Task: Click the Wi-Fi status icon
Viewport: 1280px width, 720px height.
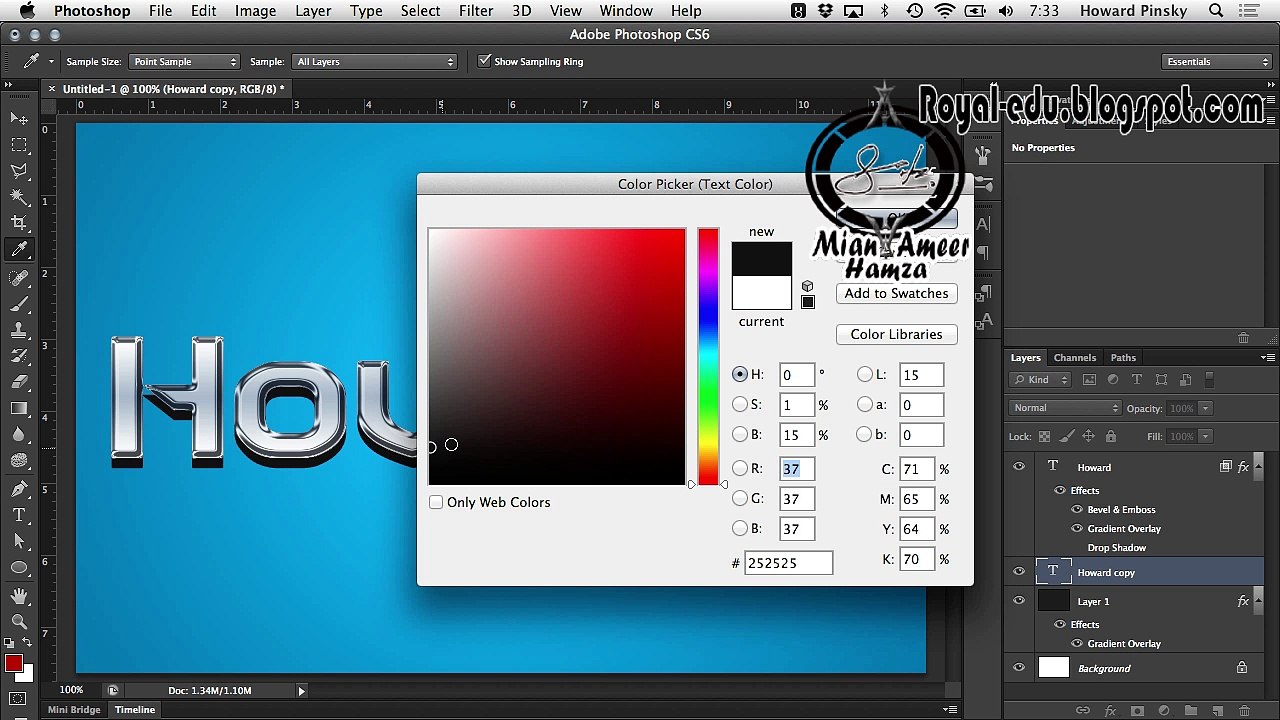Action: pyautogui.click(x=945, y=11)
